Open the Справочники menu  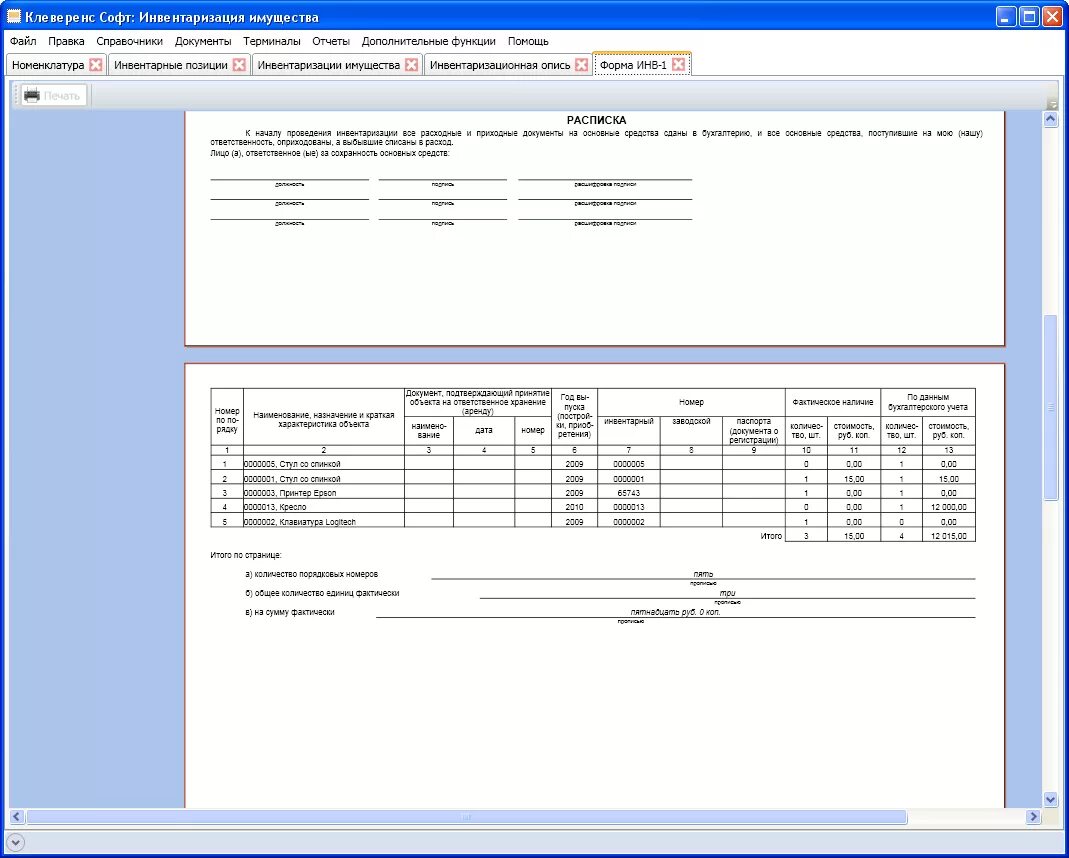tap(130, 41)
